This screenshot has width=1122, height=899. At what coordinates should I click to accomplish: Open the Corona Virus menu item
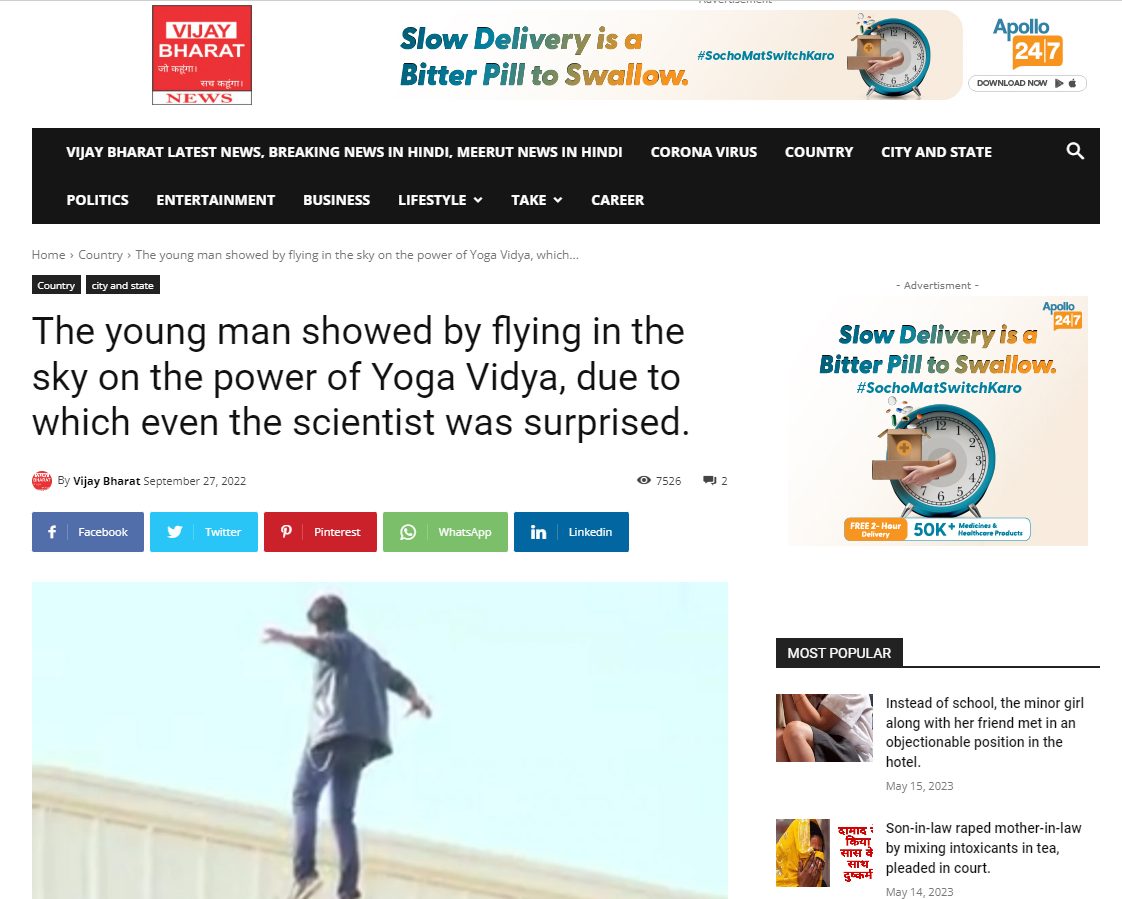point(703,152)
